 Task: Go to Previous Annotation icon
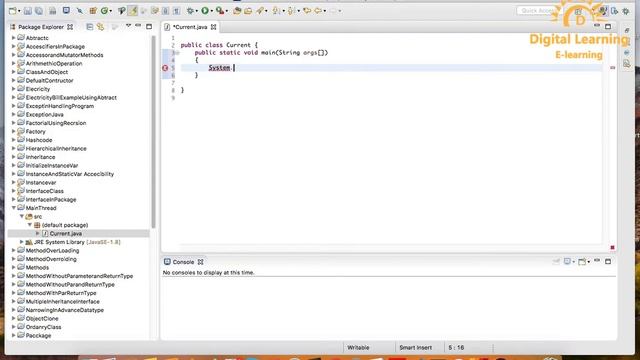click(291, 11)
